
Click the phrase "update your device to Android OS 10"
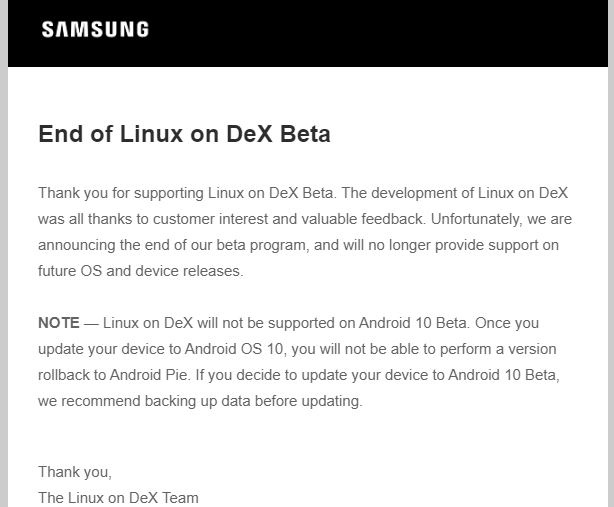click(160, 349)
